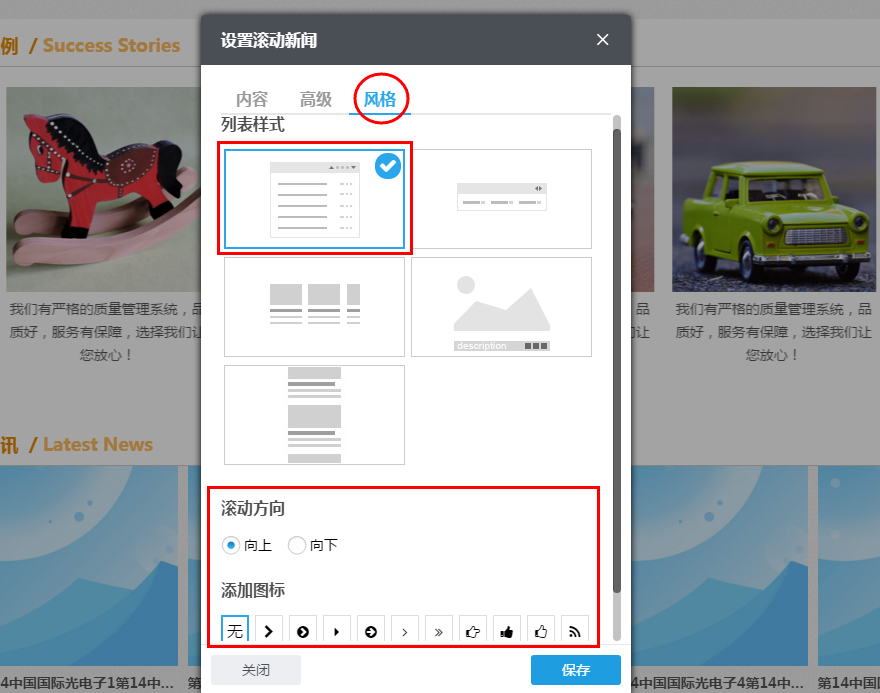
Task: Select the pointing-hand icon
Action: [472, 629]
